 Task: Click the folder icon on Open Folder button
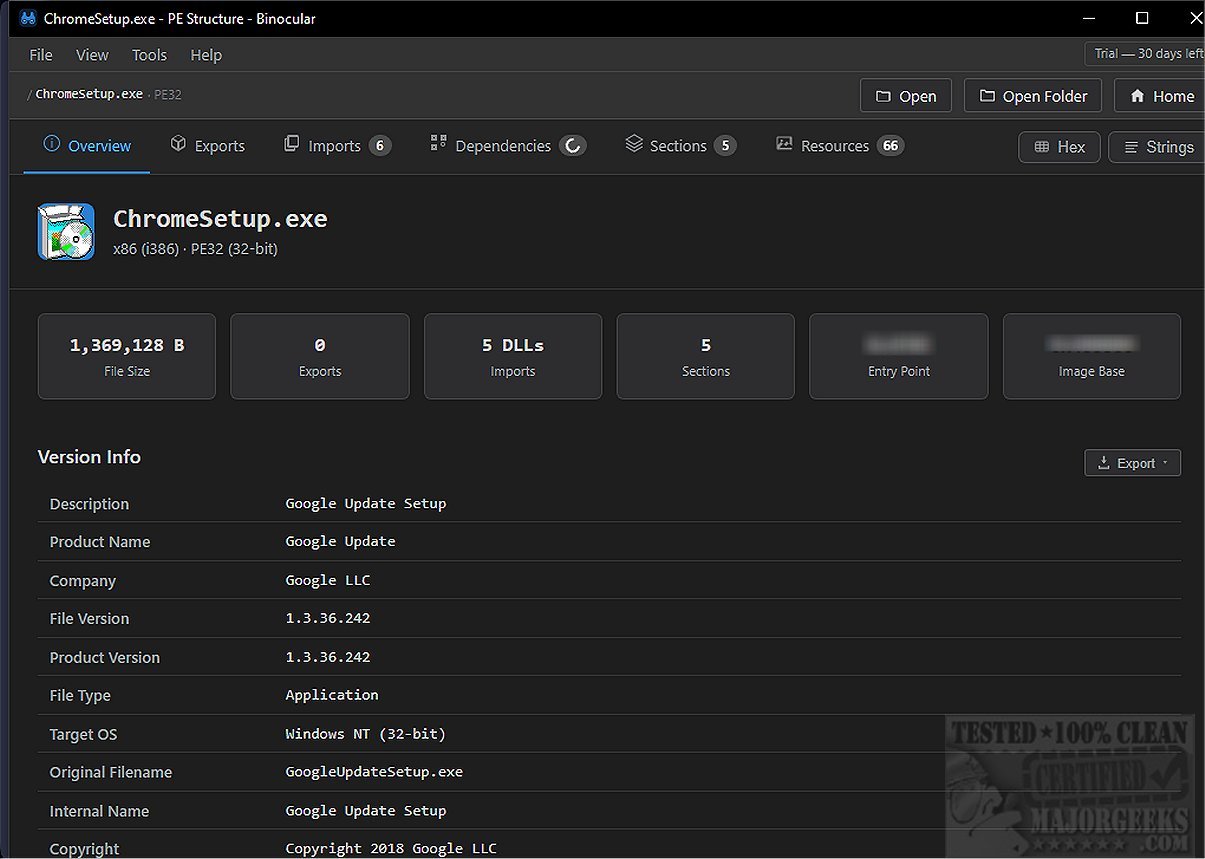coord(987,96)
